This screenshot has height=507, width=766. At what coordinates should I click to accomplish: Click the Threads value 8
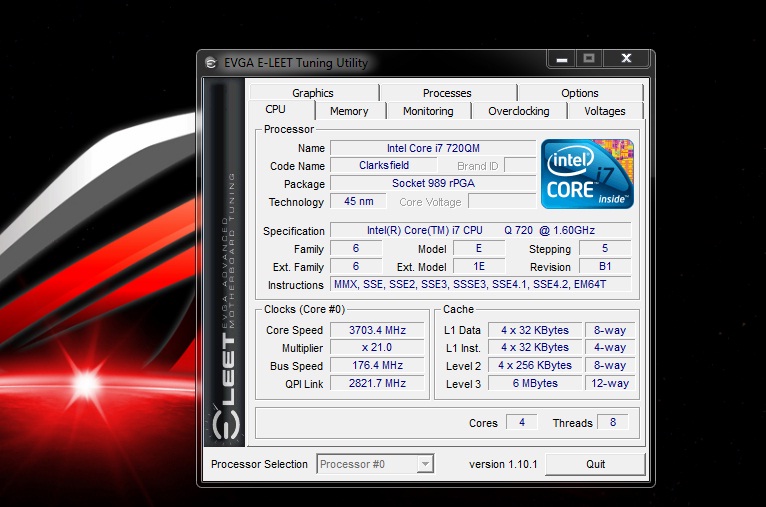click(x=613, y=422)
